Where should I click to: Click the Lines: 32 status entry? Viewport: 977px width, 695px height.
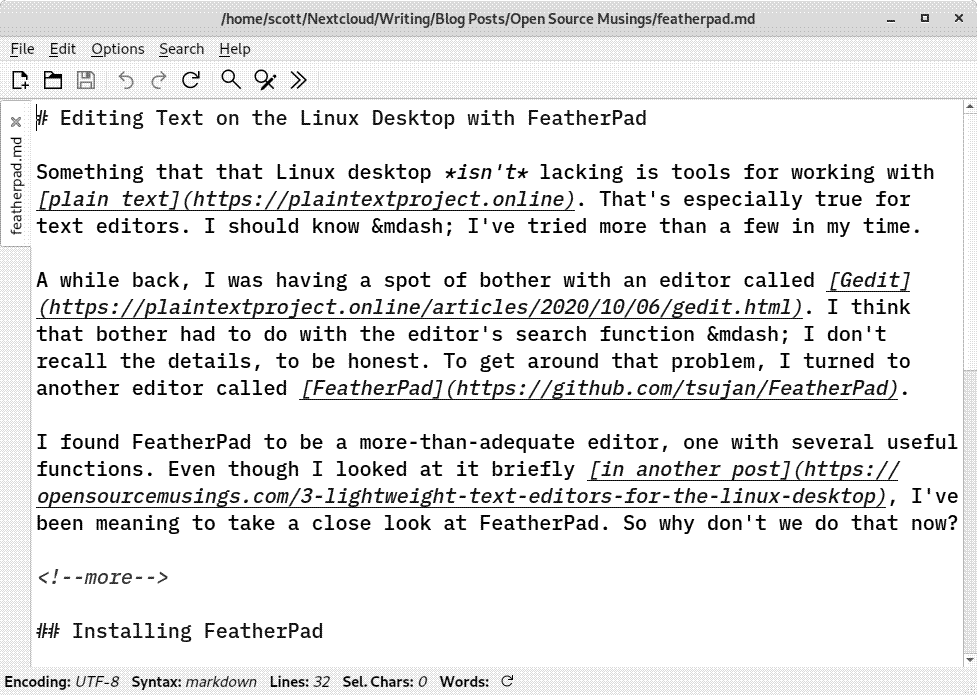tap(300, 682)
